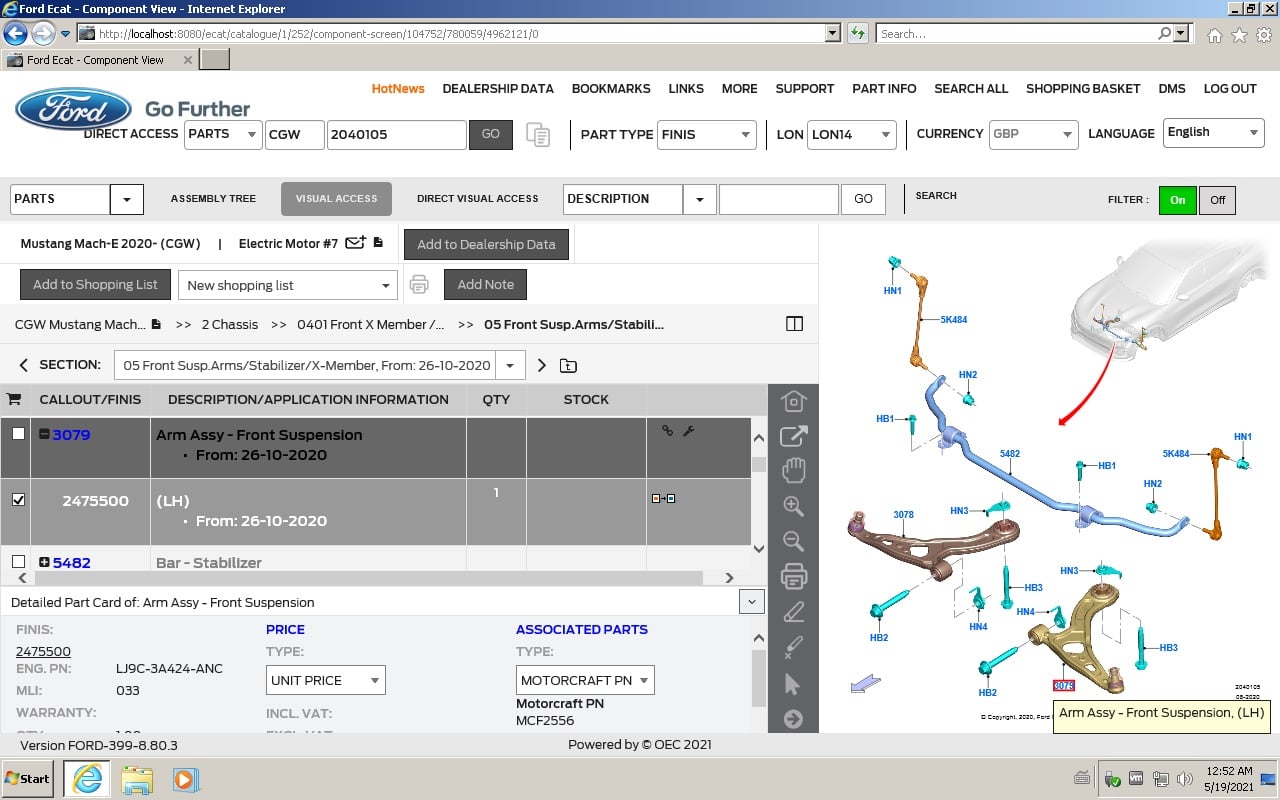Toggle the split-view layout icon
The height and width of the screenshot is (800, 1280).
tap(795, 324)
